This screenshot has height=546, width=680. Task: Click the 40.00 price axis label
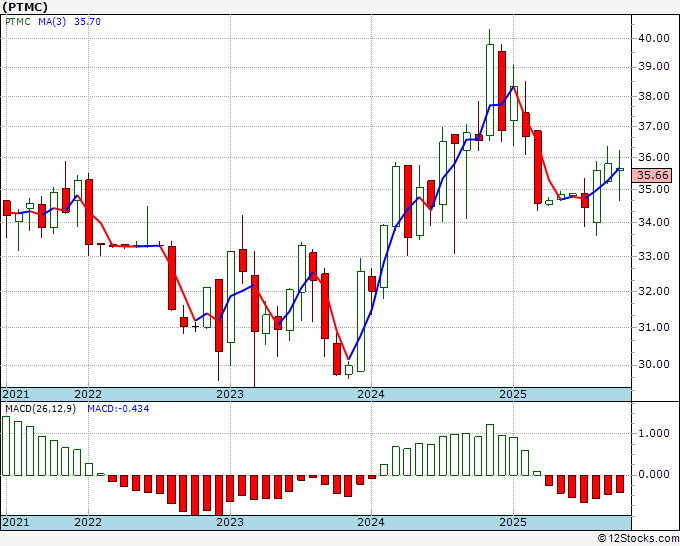[655, 38]
